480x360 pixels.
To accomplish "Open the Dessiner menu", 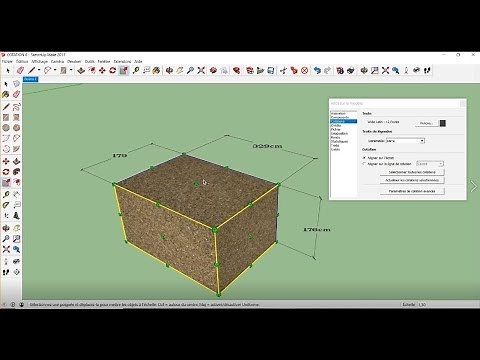I will (x=74, y=62).
